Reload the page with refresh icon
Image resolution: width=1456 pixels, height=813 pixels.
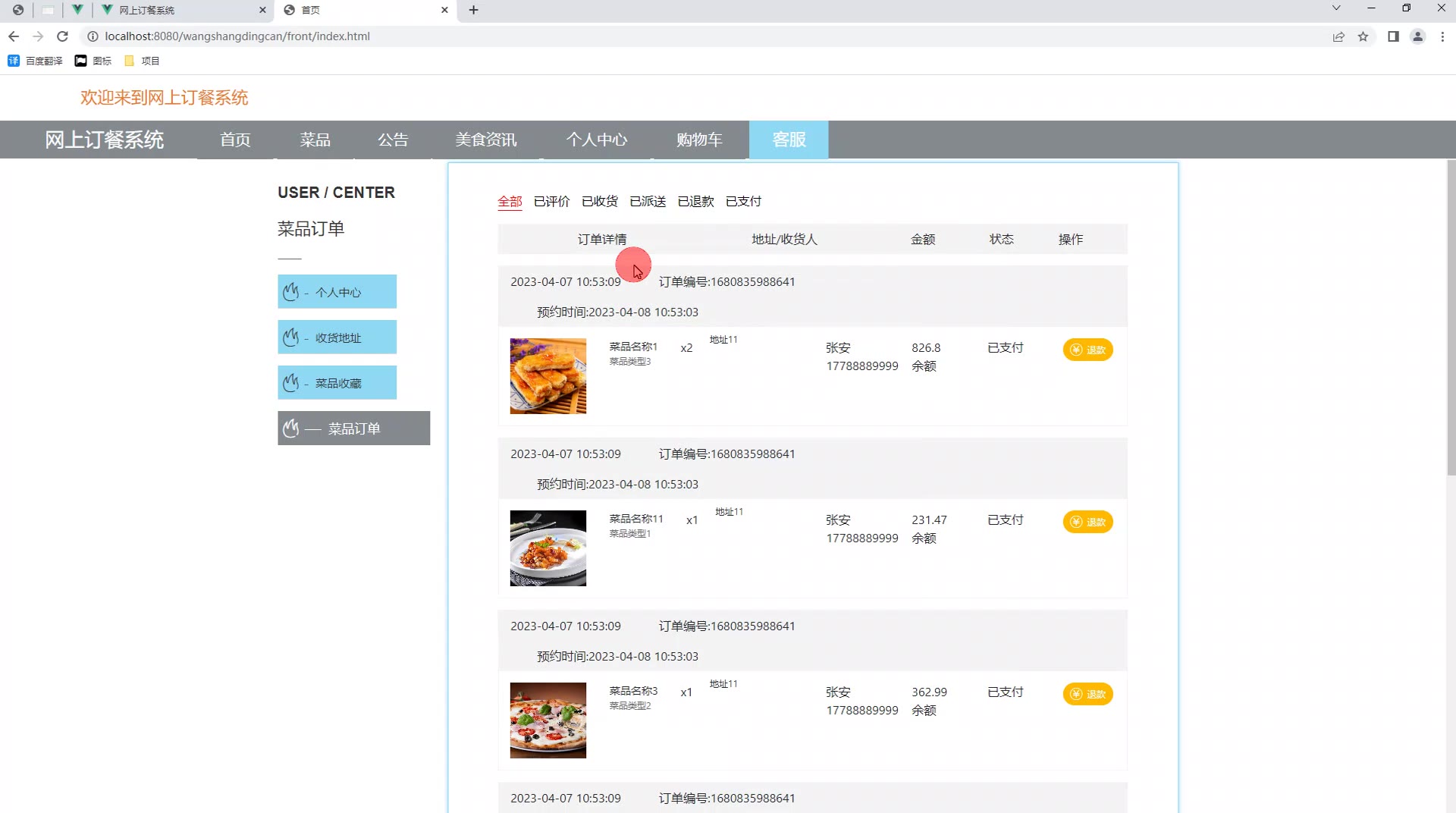click(x=63, y=36)
